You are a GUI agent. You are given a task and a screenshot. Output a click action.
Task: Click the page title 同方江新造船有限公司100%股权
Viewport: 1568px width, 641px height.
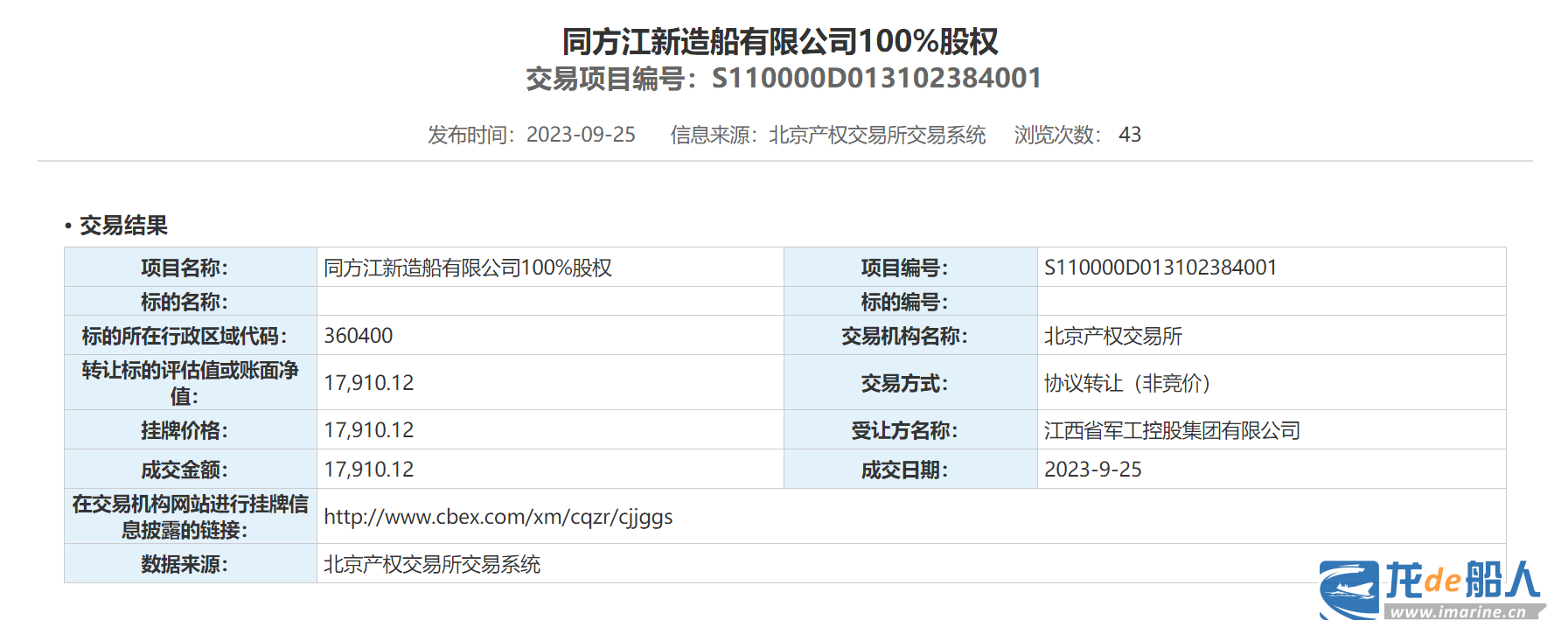779,41
